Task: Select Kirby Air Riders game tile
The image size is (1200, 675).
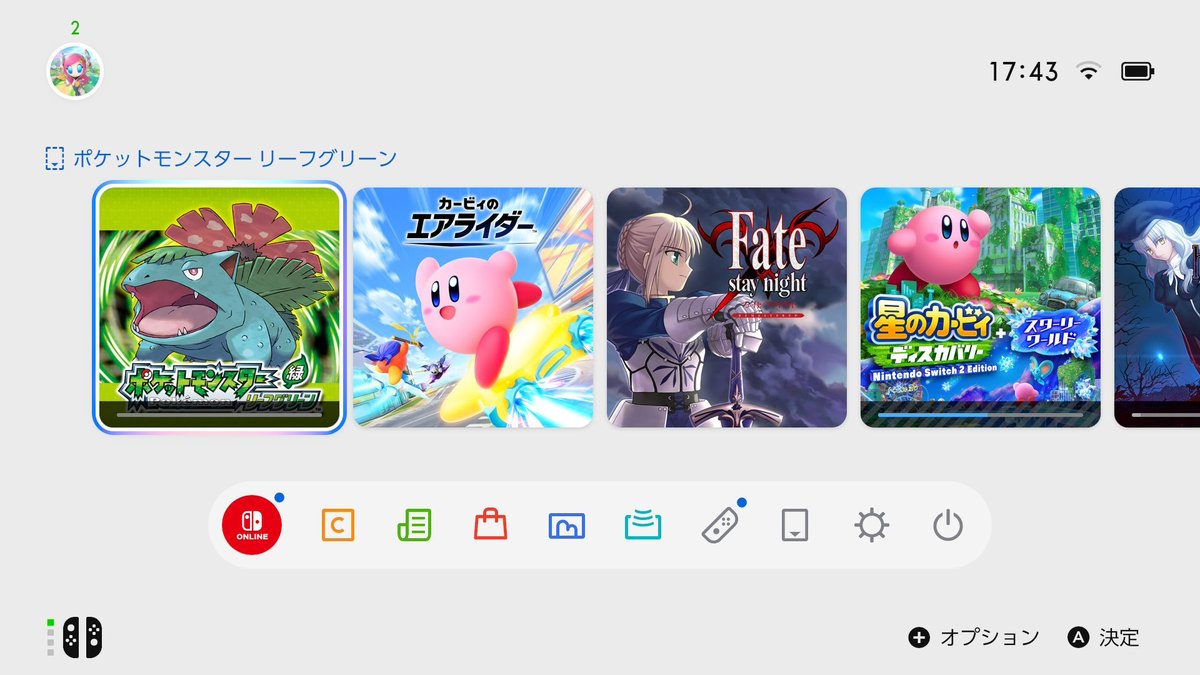Action: point(473,307)
